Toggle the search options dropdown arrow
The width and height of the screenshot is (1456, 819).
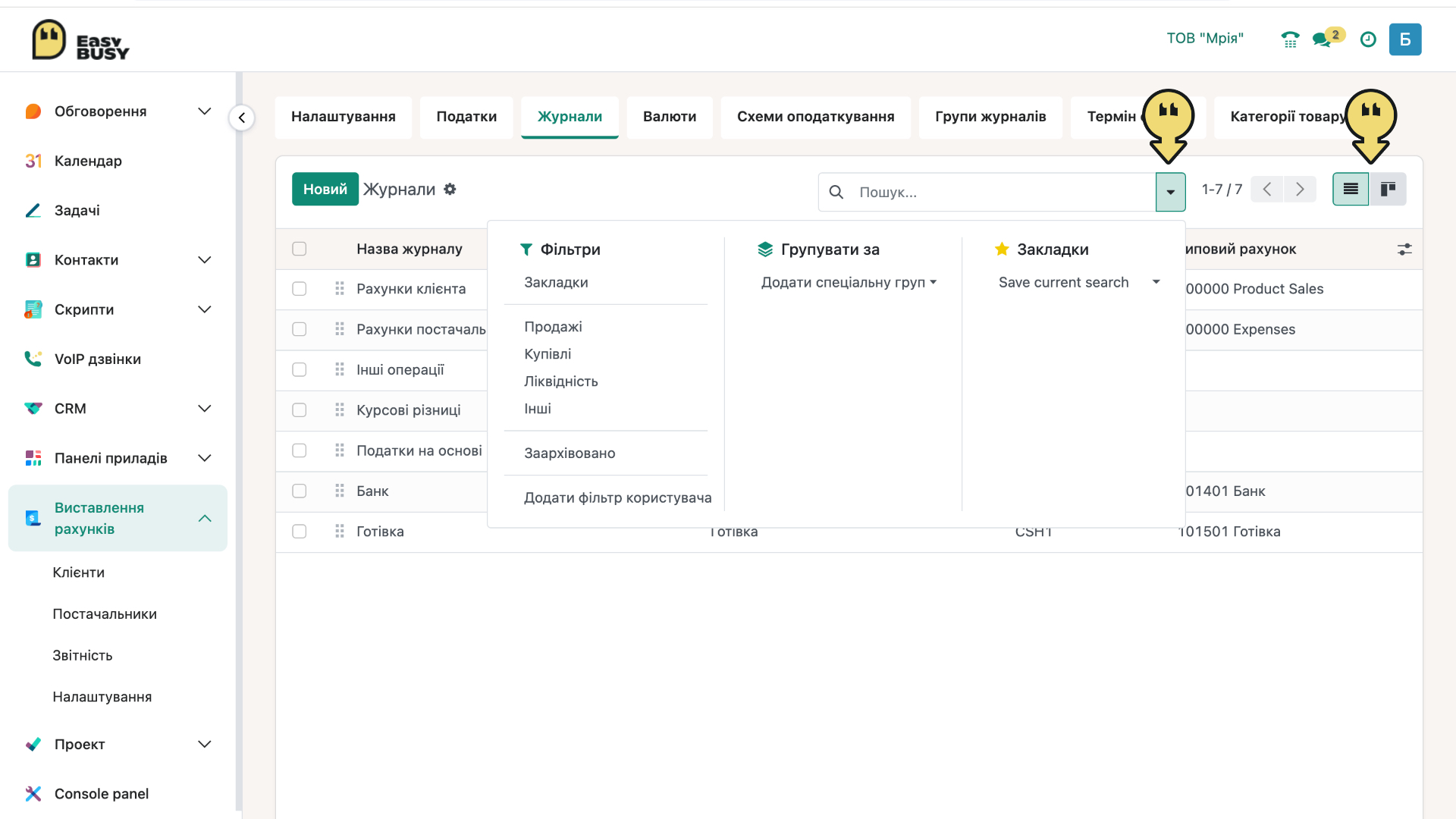tap(1170, 192)
